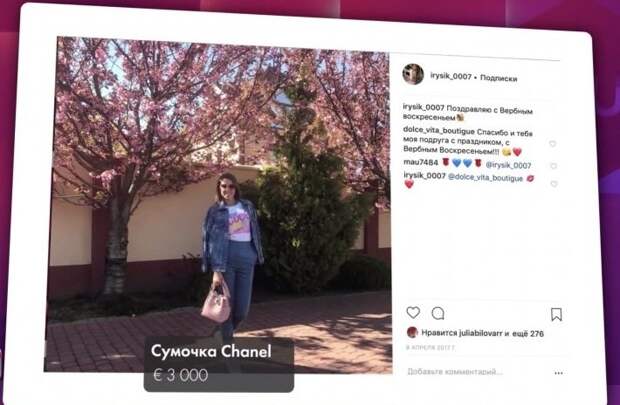Image resolution: width=620 pixels, height=405 pixels.
Task: Toggle the Подписки following button
Action: [x=498, y=78]
